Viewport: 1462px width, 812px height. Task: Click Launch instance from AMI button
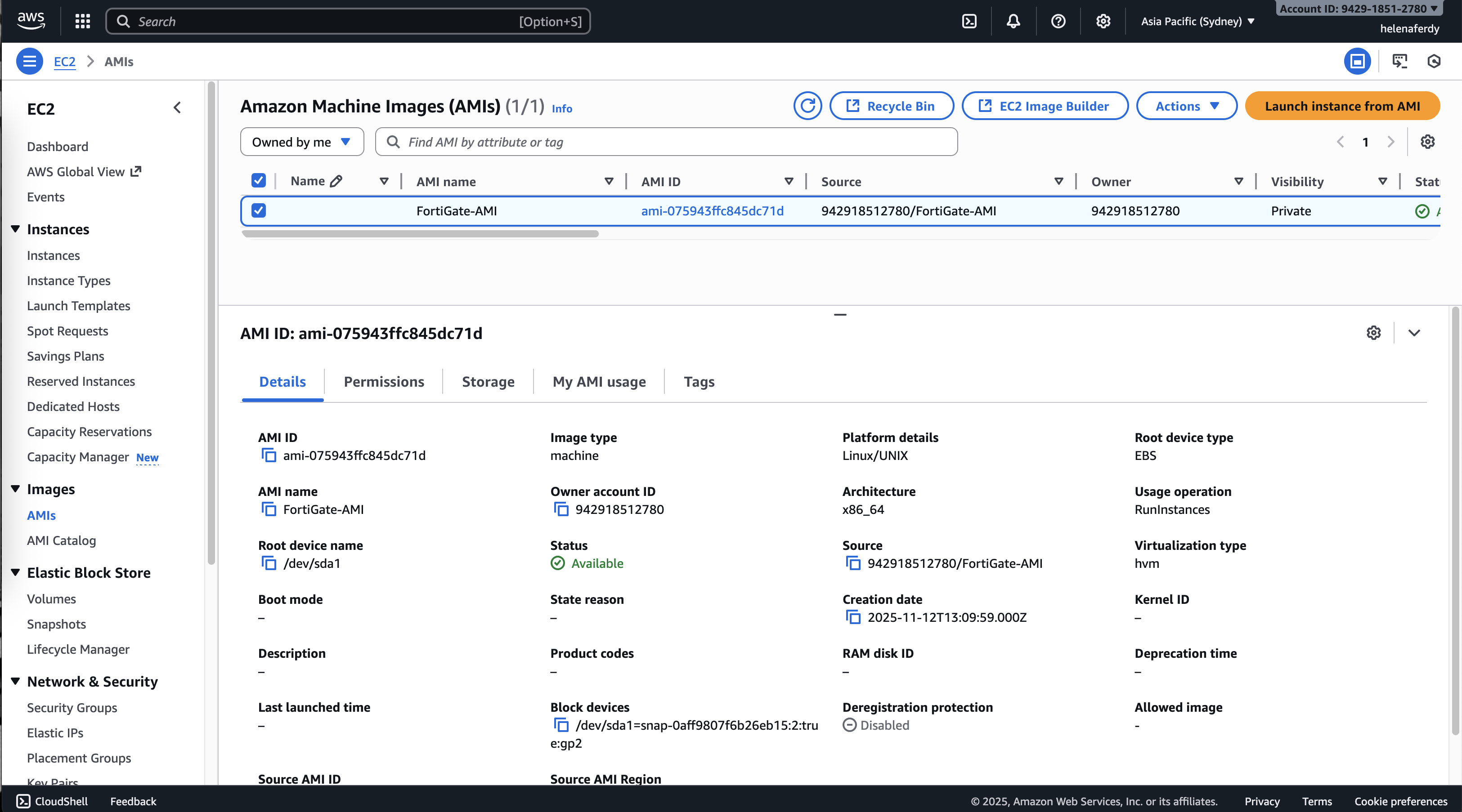click(1342, 106)
